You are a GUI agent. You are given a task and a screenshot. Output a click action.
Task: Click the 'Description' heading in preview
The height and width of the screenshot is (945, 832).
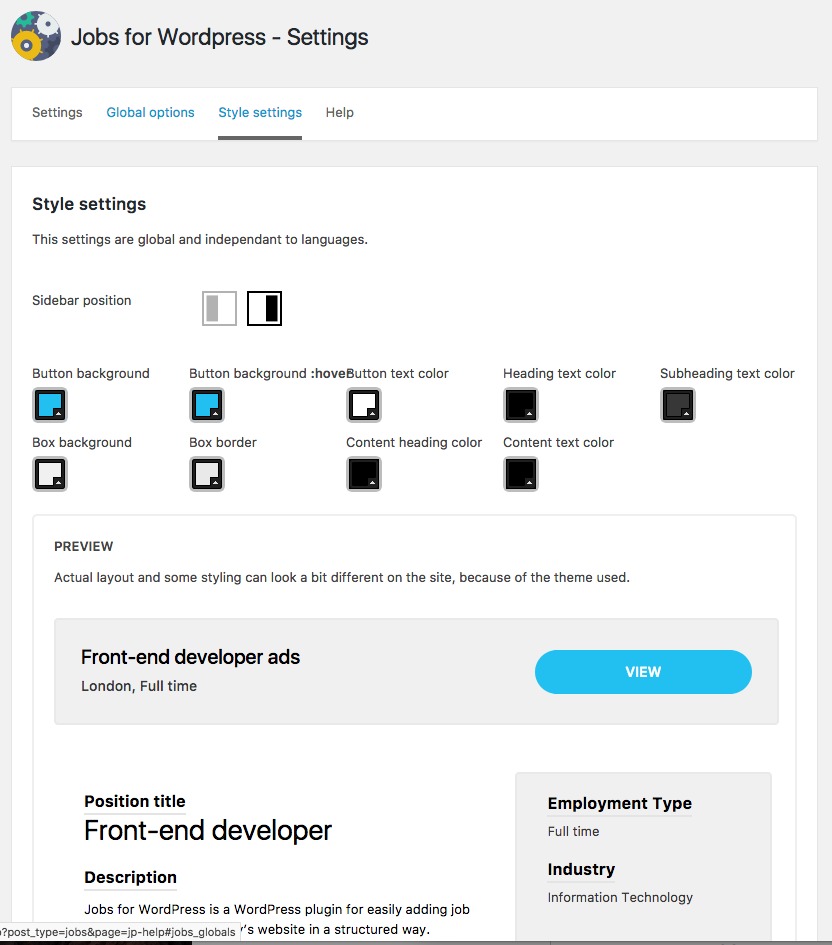[x=131, y=878]
